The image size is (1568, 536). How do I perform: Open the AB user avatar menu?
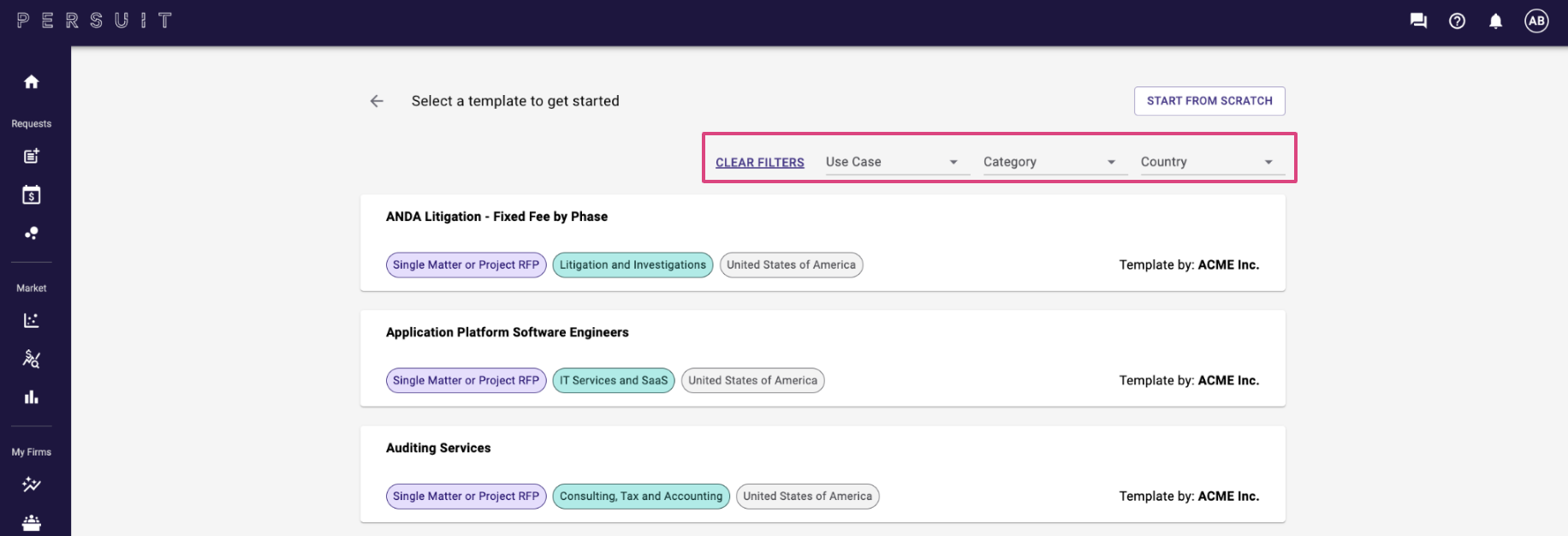pyautogui.click(x=1536, y=21)
